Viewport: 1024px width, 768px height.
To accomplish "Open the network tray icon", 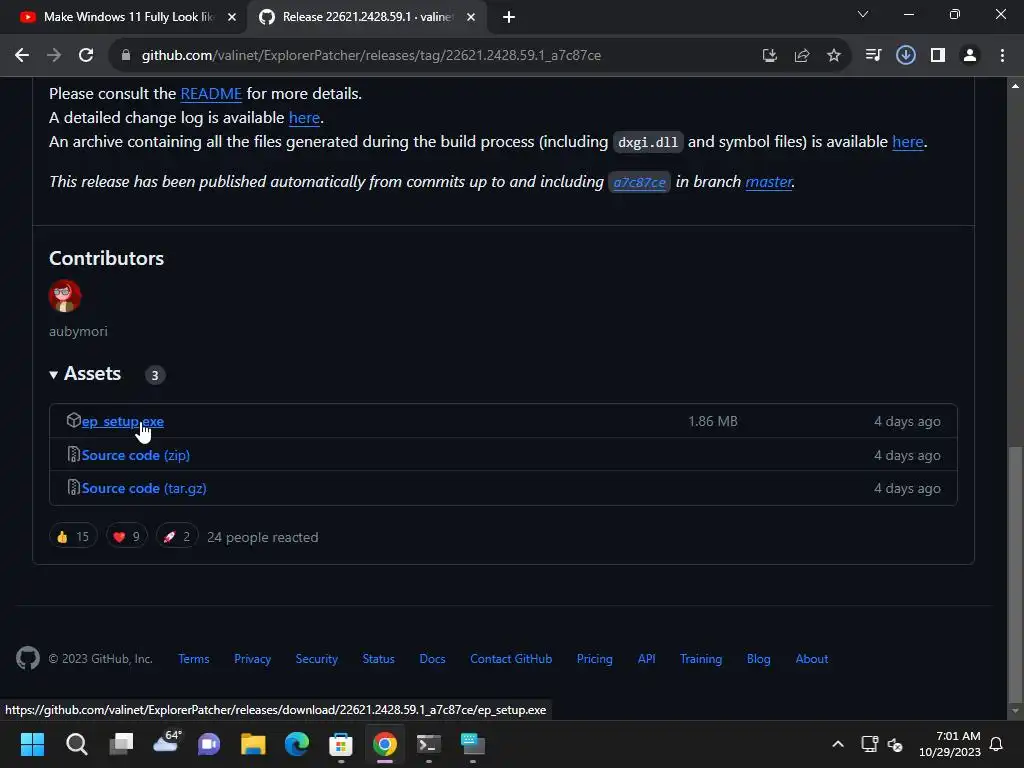I will tap(869, 744).
